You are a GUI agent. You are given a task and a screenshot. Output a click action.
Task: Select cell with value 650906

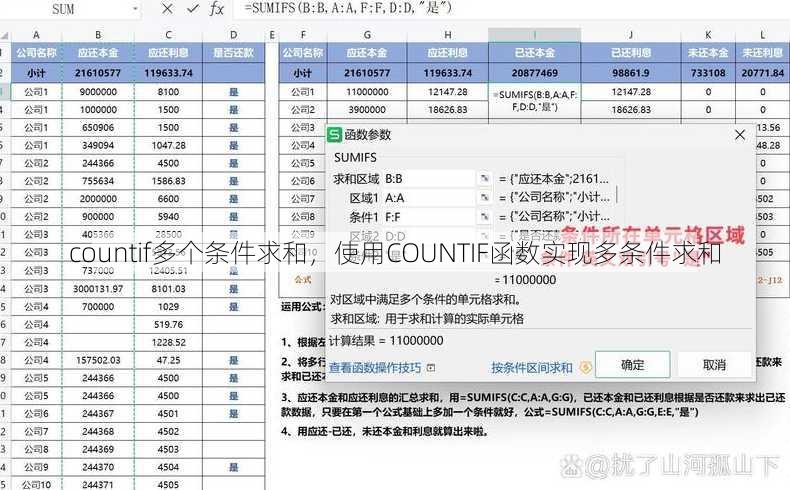point(98,127)
